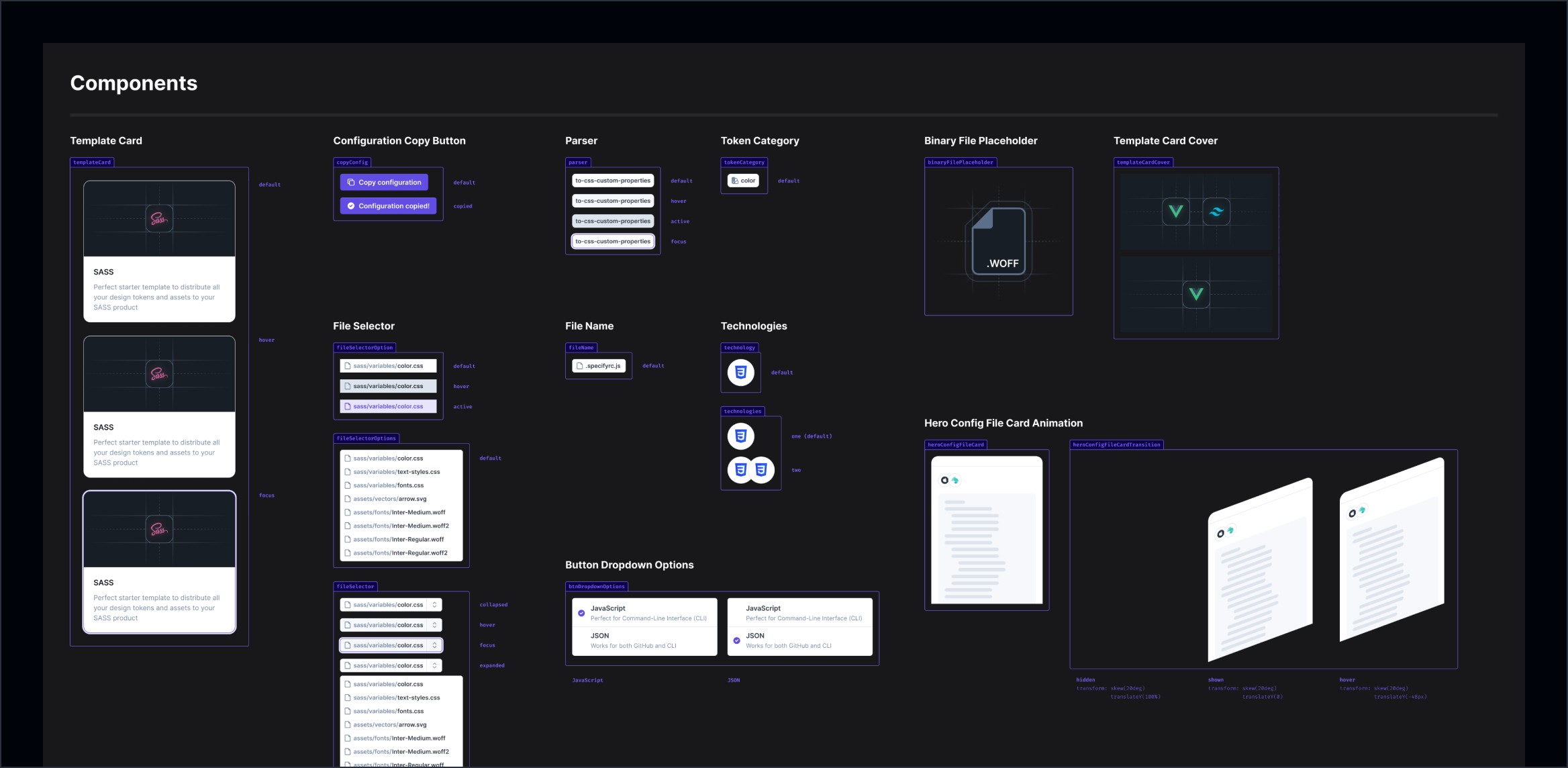Click the Sass logo in the default template card
The width and height of the screenshot is (1568, 768).
[x=159, y=219]
